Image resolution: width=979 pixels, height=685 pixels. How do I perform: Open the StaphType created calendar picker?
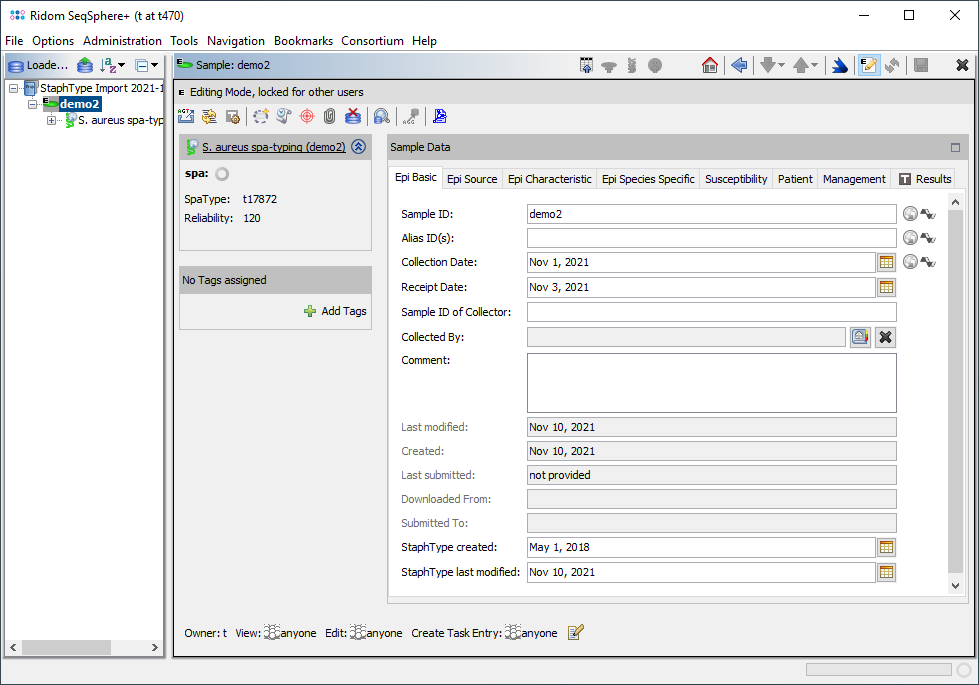tap(886, 547)
